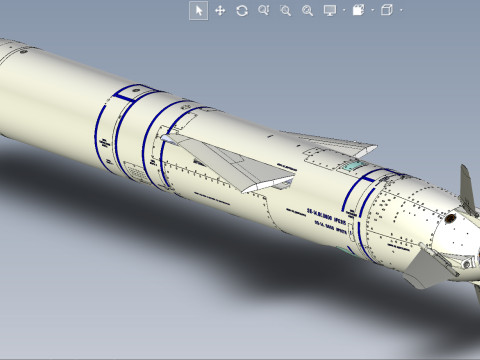The image size is (480, 360).
Task: Select the Rotate view tool
Action: pos(242,11)
